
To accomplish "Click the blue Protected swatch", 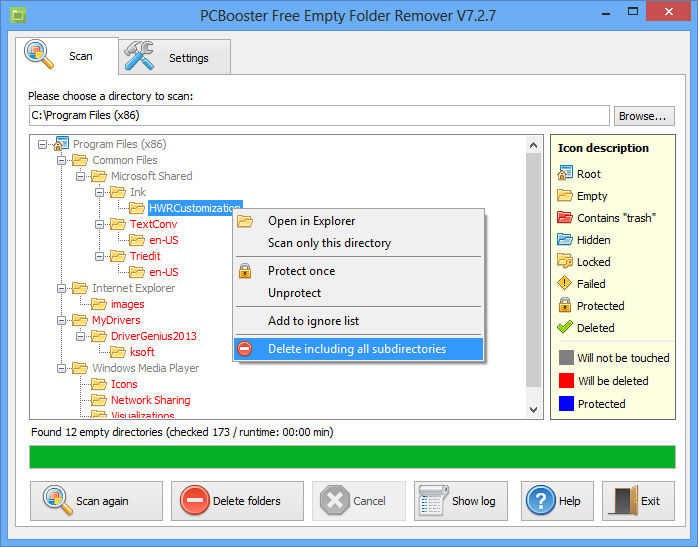I will click(x=566, y=404).
